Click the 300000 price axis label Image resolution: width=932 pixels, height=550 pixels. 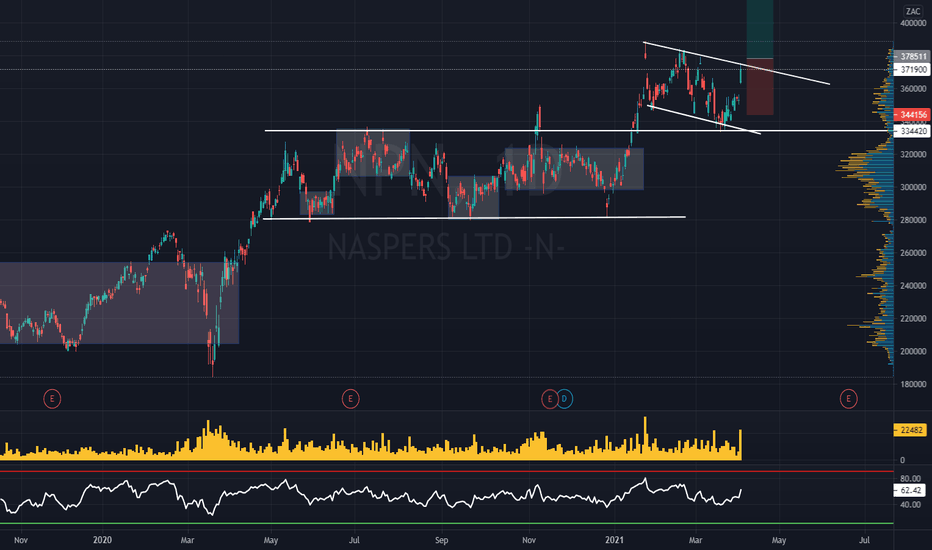pos(914,187)
